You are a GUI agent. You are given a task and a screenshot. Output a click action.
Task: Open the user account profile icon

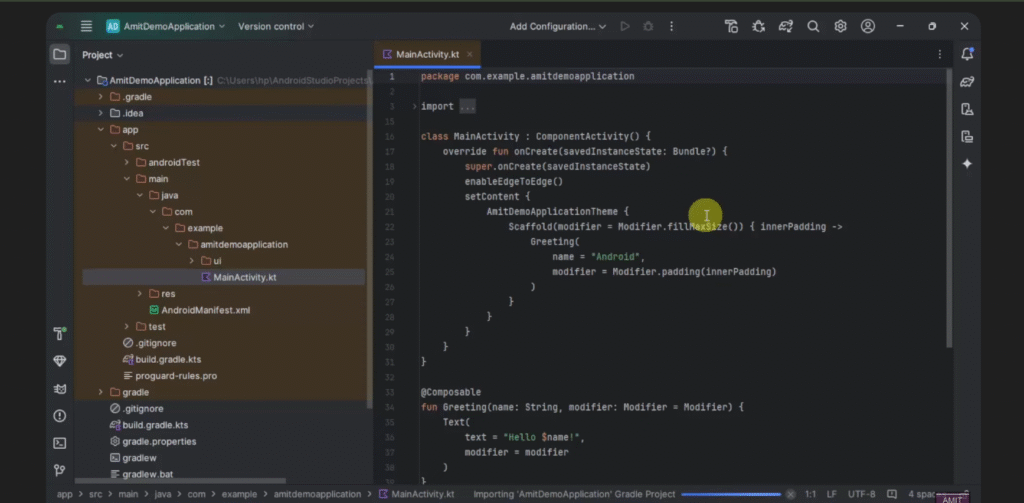pyautogui.click(x=868, y=26)
